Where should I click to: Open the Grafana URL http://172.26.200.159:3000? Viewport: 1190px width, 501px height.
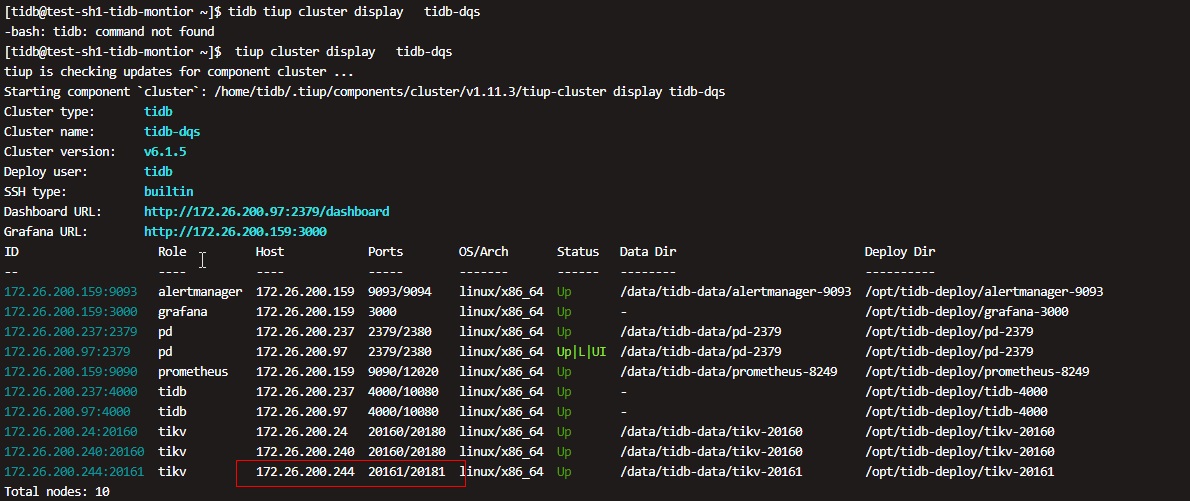point(235,232)
